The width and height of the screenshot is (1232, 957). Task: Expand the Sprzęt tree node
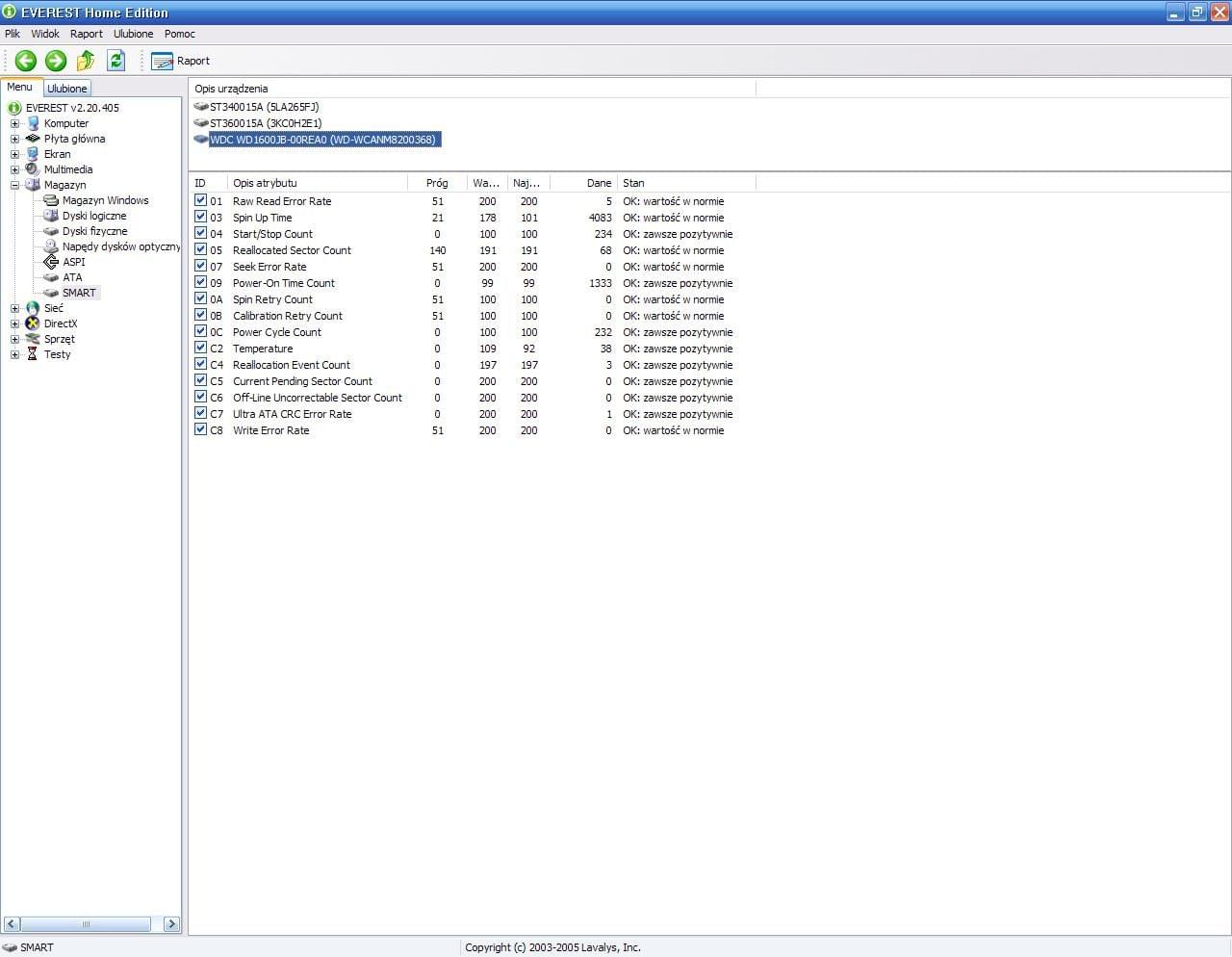click(x=14, y=339)
